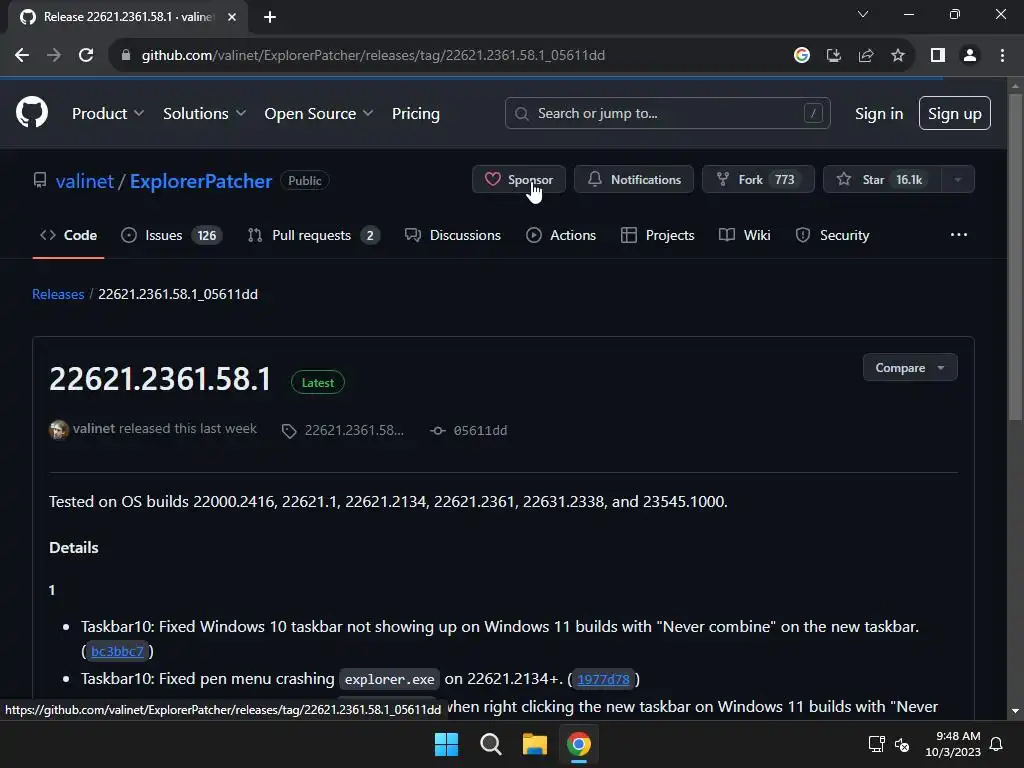Open commit 1977d78 link

603,679
